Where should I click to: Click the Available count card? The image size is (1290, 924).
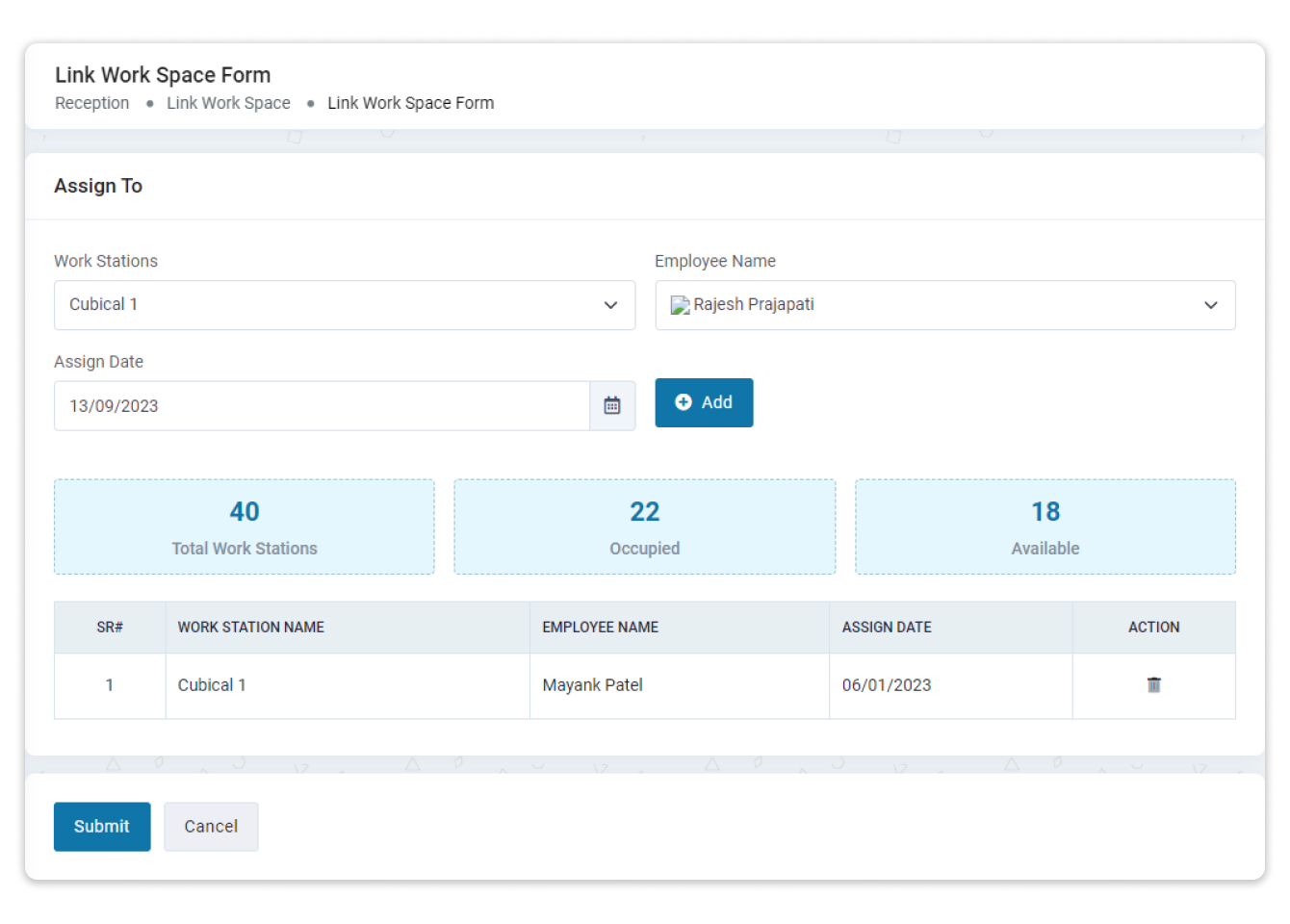(x=1045, y=527)
